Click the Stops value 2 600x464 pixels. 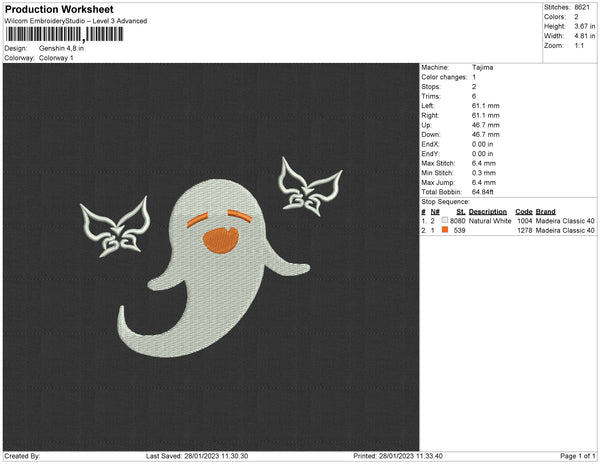(x=474, y=86)
